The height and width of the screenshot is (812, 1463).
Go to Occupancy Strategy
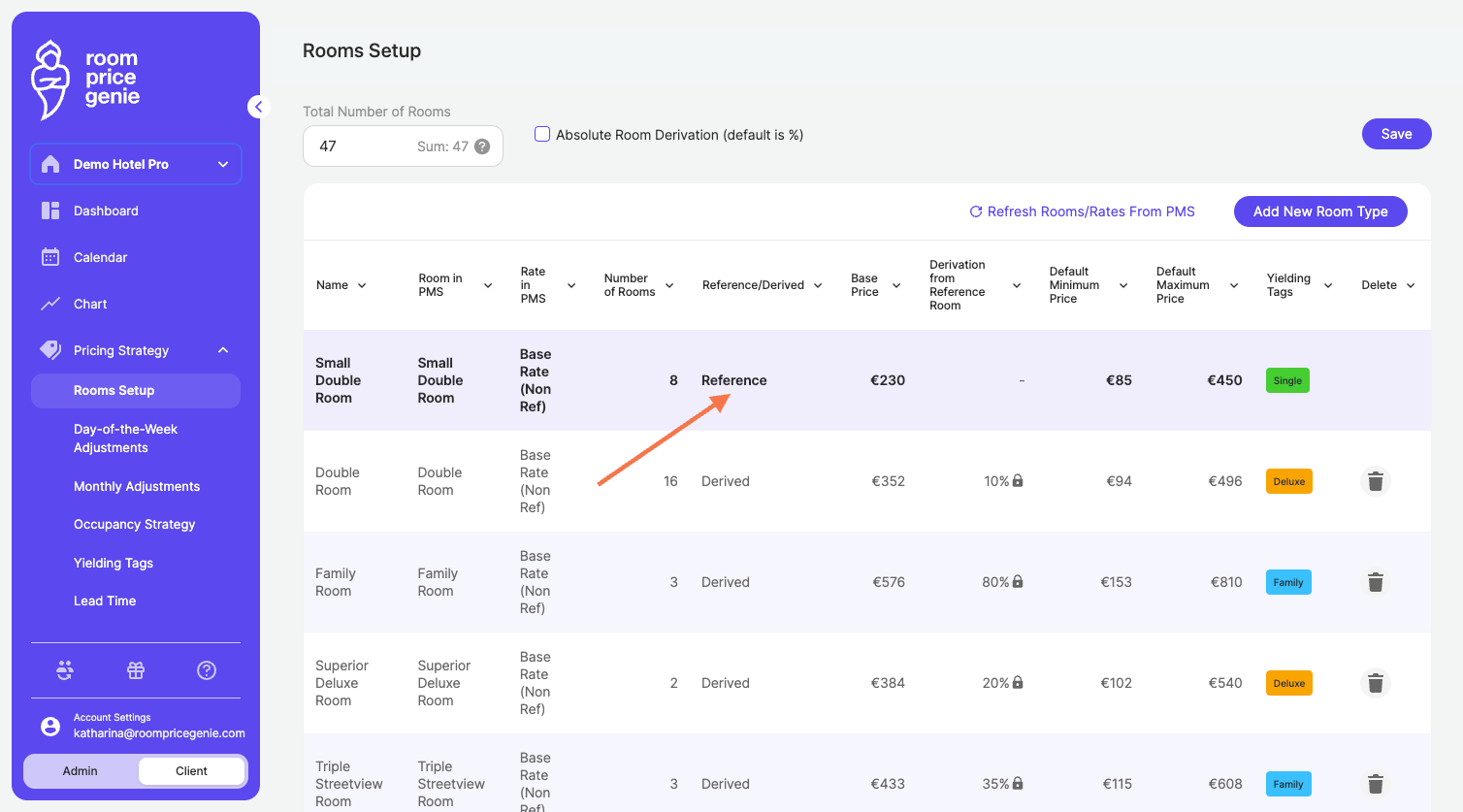[135, 524]
